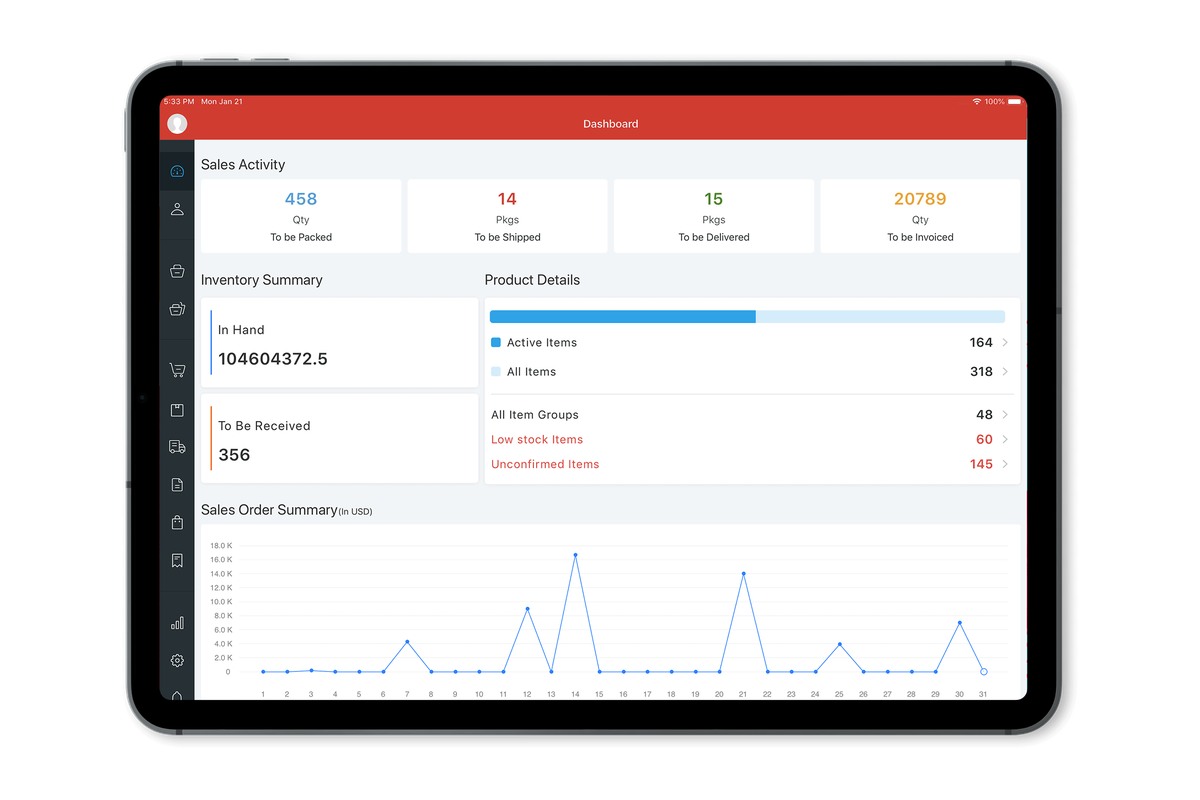Click the chart data point at day 12
The image size is (1200, 800).
pyautogui.click(x=527, y=609)
